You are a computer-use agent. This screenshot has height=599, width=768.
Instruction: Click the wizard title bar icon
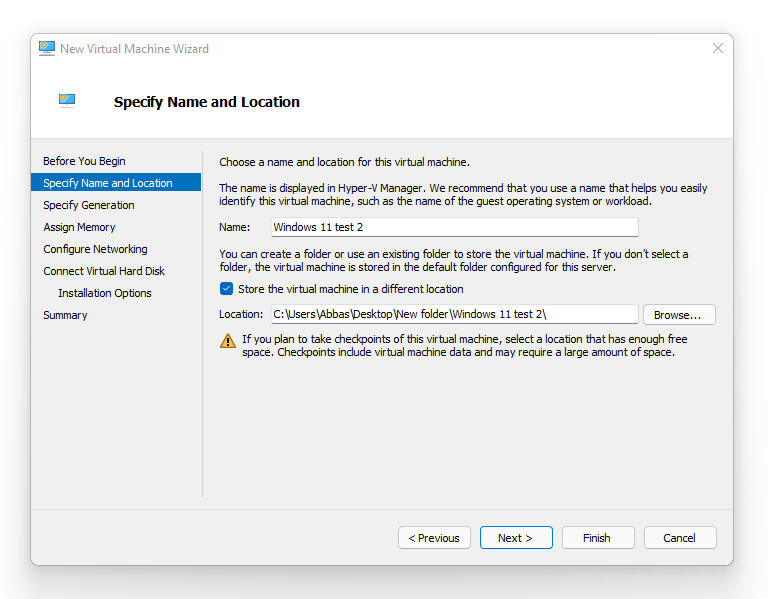[x=47, y=48]
